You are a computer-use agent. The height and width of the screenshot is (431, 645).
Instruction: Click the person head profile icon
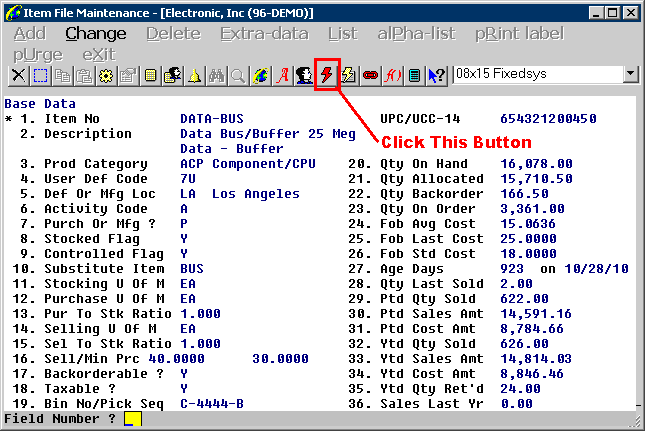[x=304, y=76]
